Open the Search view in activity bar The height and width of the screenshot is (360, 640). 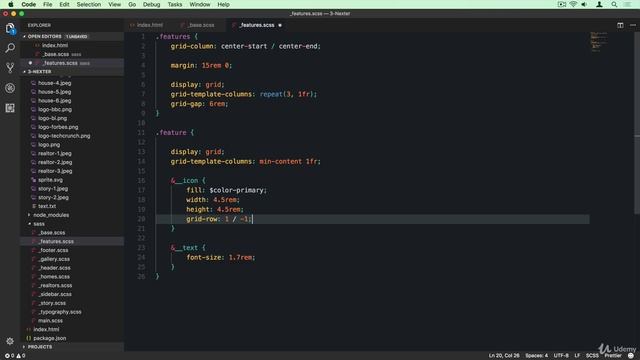click(x=10, y=48)
